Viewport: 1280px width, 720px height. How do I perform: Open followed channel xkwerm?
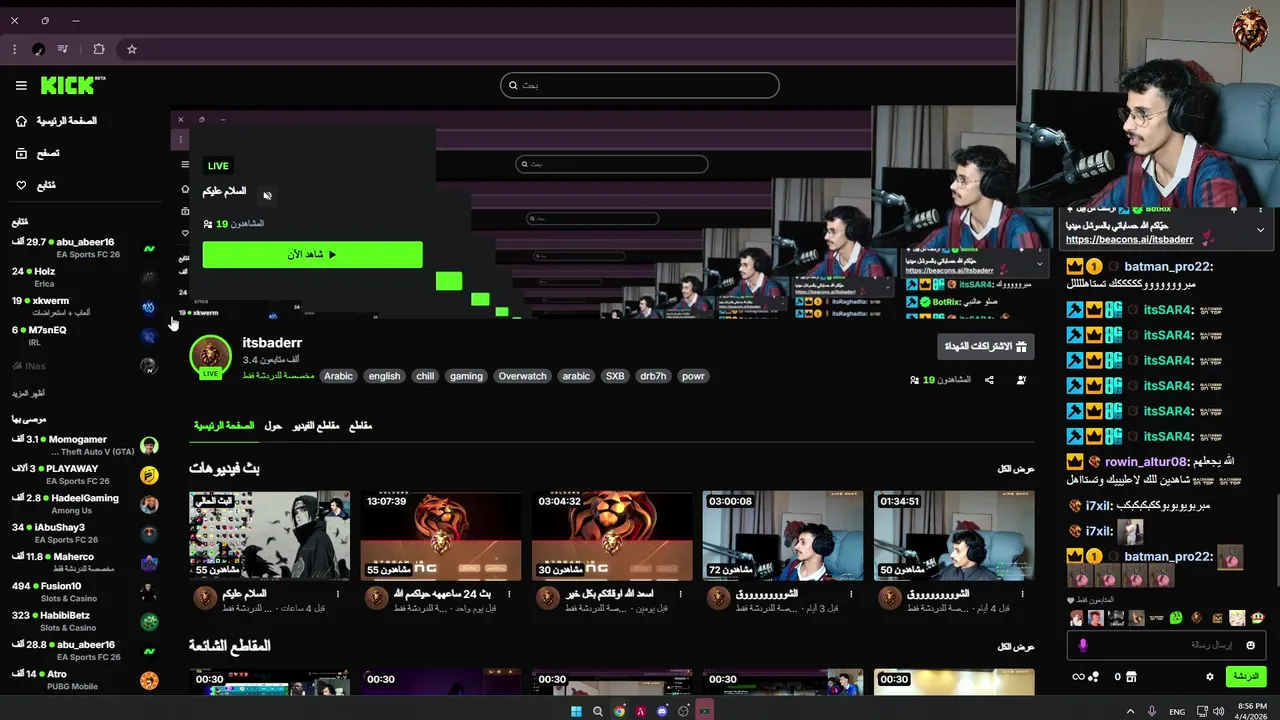pyautogui.click(x=85, y=306)
